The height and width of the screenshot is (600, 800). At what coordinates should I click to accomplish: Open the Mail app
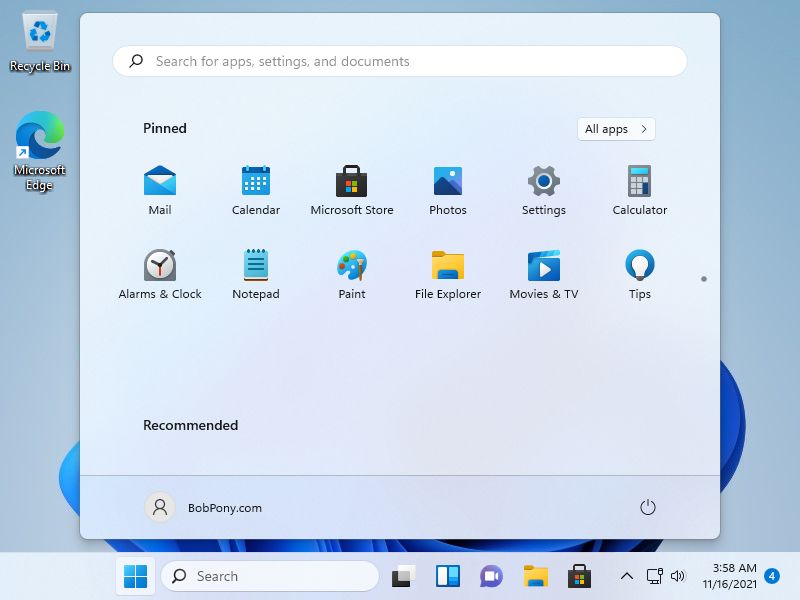coord(160,182)
